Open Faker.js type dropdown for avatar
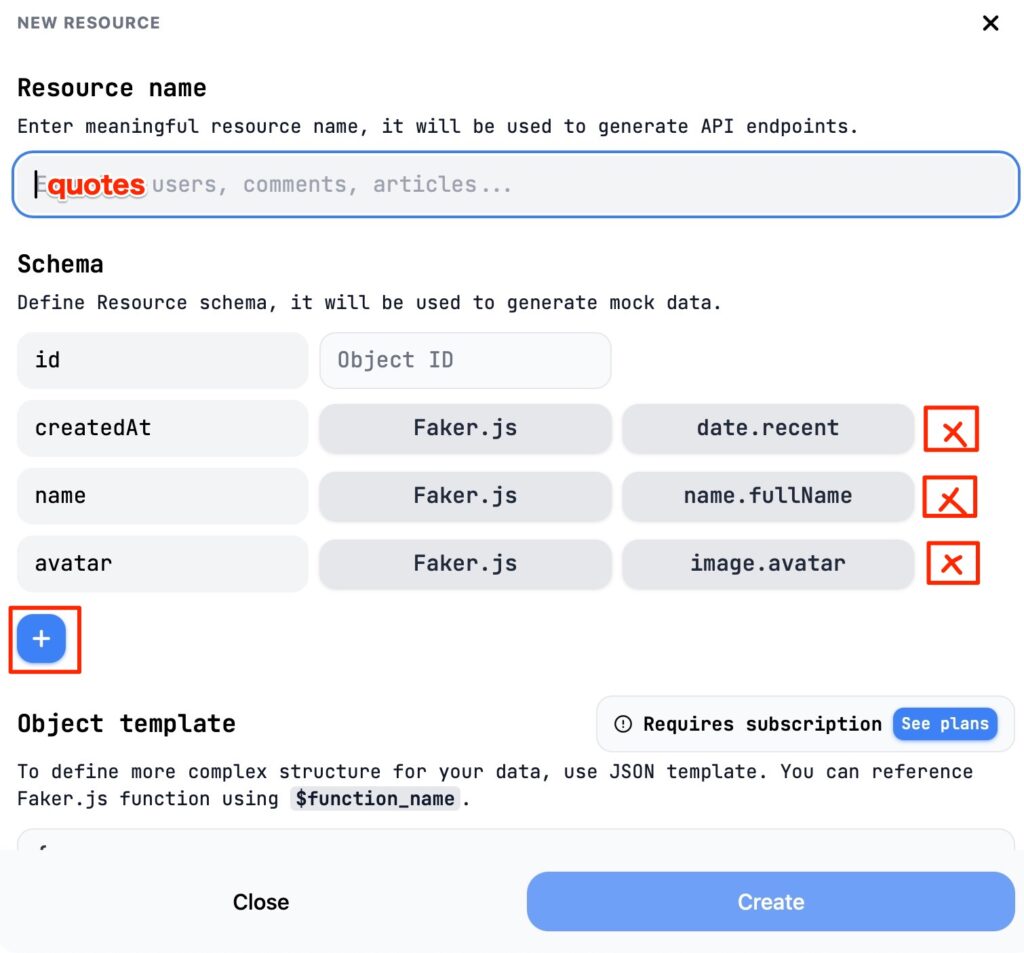The image size is (1024, 953). pos(465,563)
